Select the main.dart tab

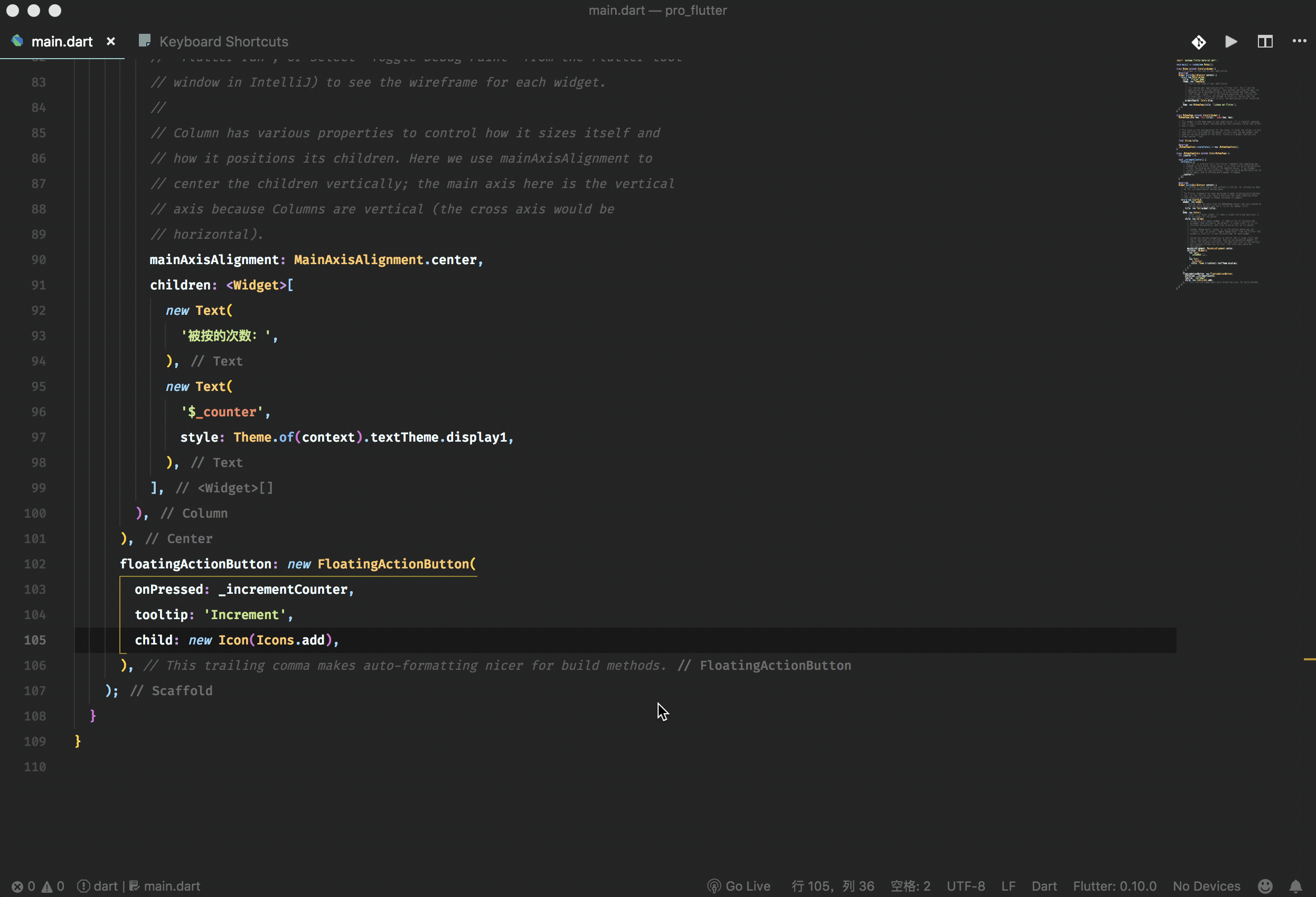62,41
